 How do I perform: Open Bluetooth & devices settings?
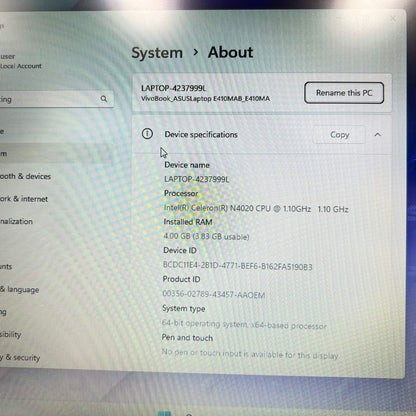click(25, 176)
